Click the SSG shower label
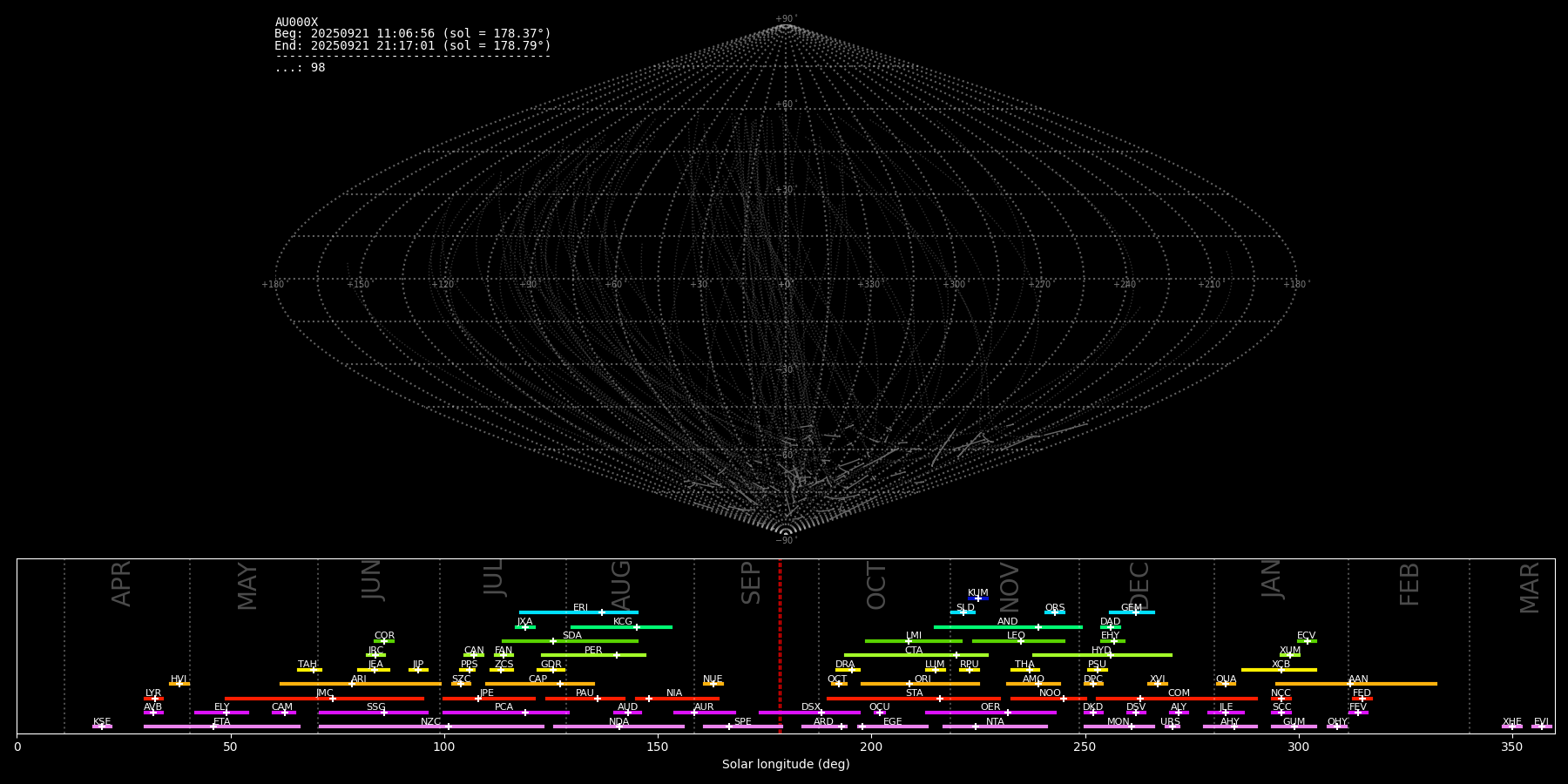Viewport: 1568px width, 784px height. (375, 707)
